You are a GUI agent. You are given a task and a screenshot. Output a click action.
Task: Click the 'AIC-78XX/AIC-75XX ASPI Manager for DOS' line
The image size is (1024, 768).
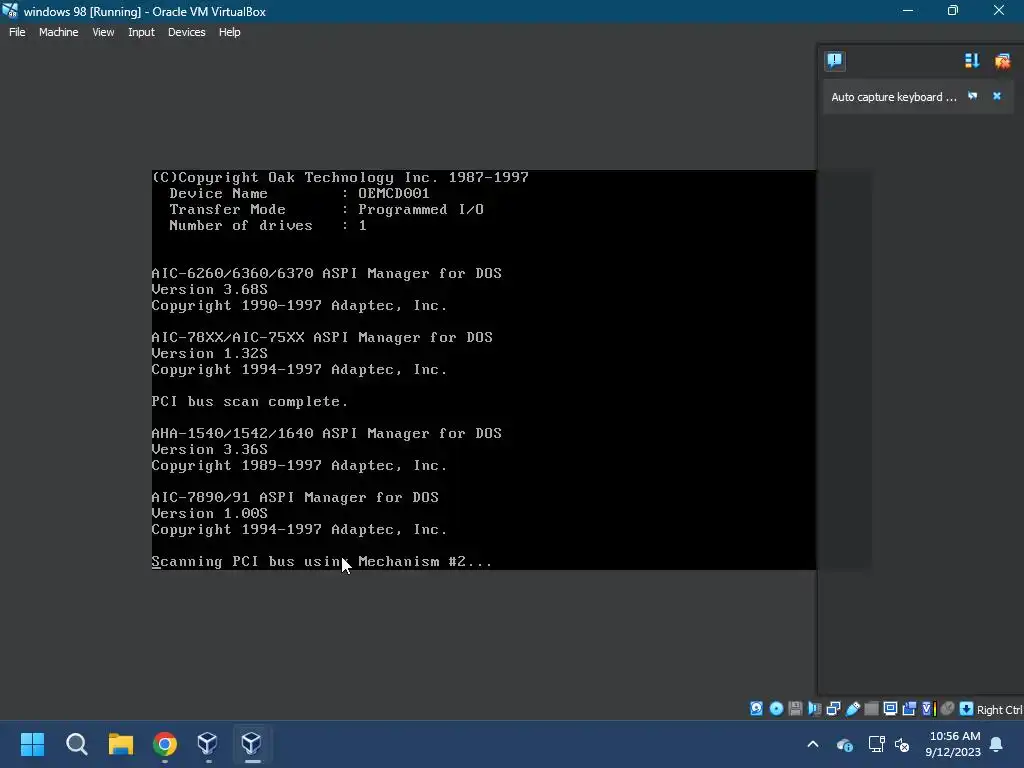click(322, 337)
